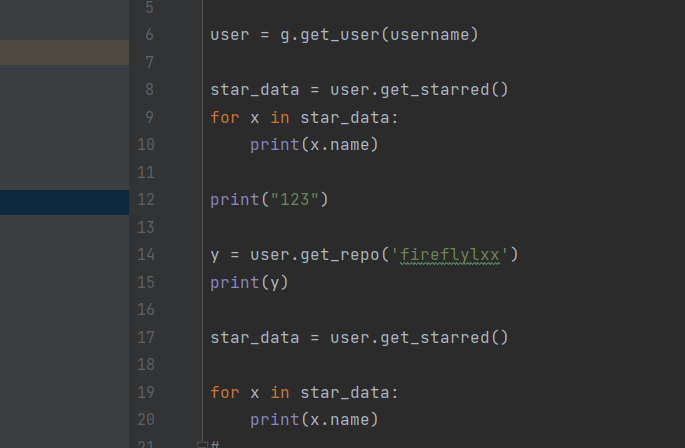
Task: Click line number 8 in the gutter
Action: click(149, 90)
